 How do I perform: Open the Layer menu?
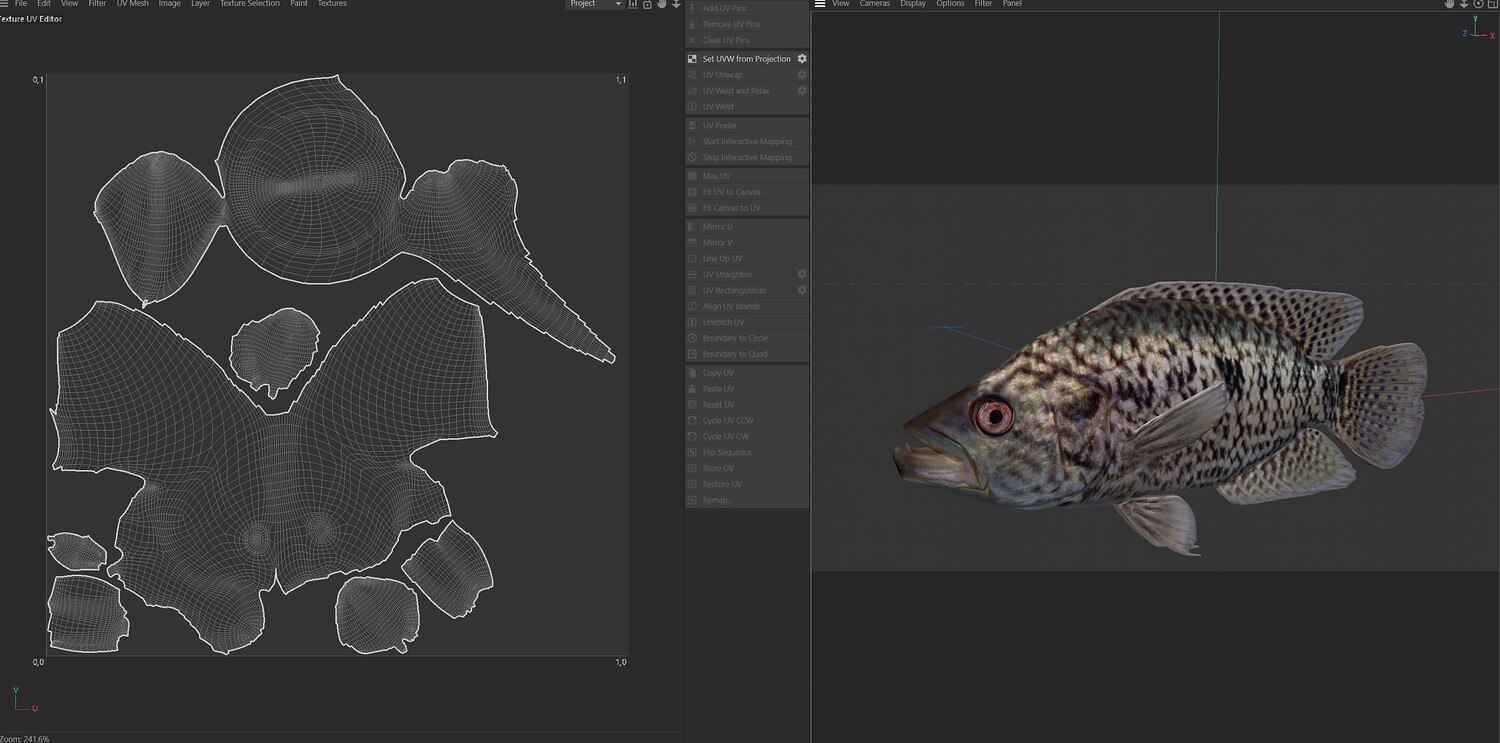pyautogui.click(x=201, y=4)
